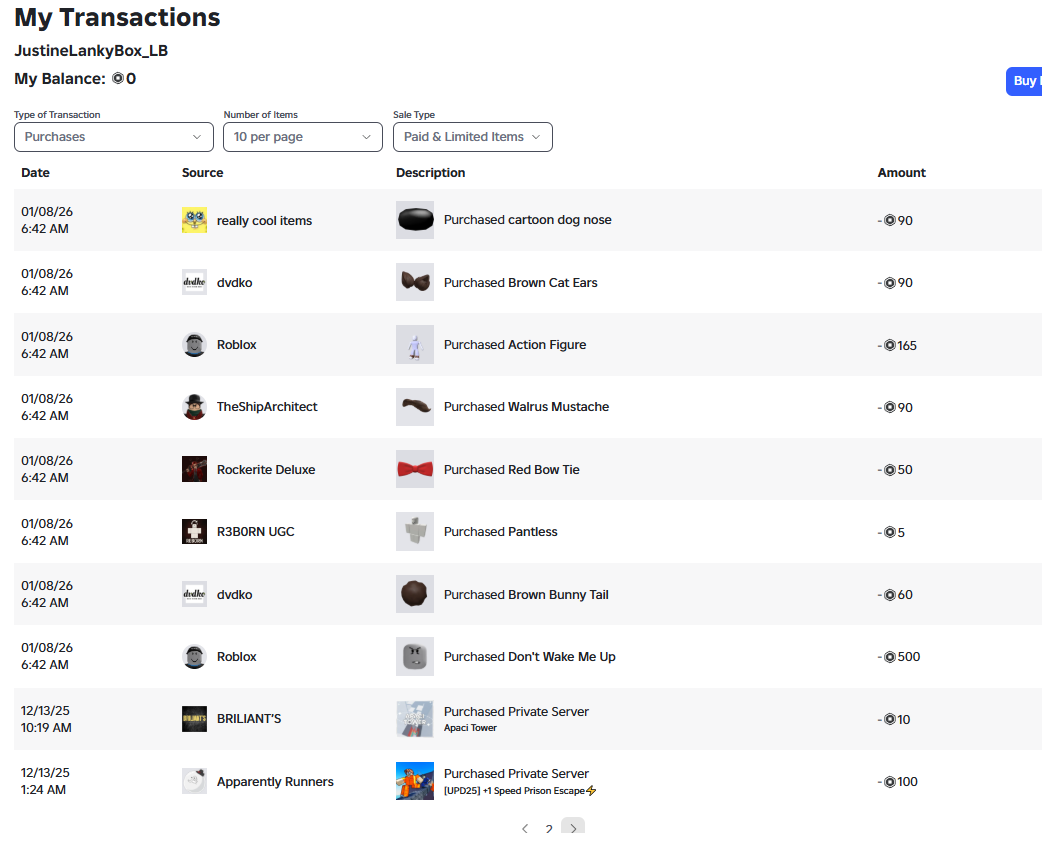Screen dimensions: 1042x852
Task: Click the blue Buy button
Action: click(1024, 81)
